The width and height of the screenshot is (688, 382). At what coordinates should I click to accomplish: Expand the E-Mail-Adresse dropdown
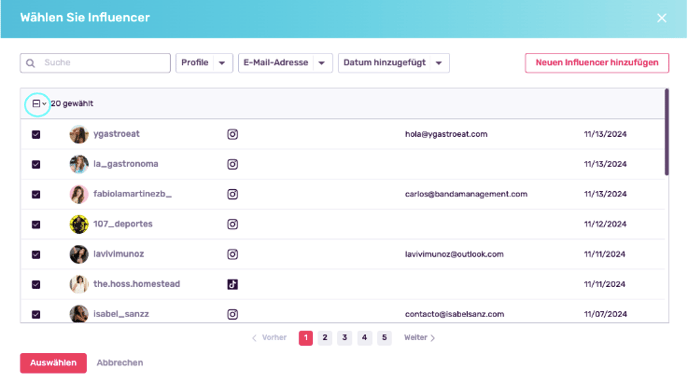tap(285, 63)
